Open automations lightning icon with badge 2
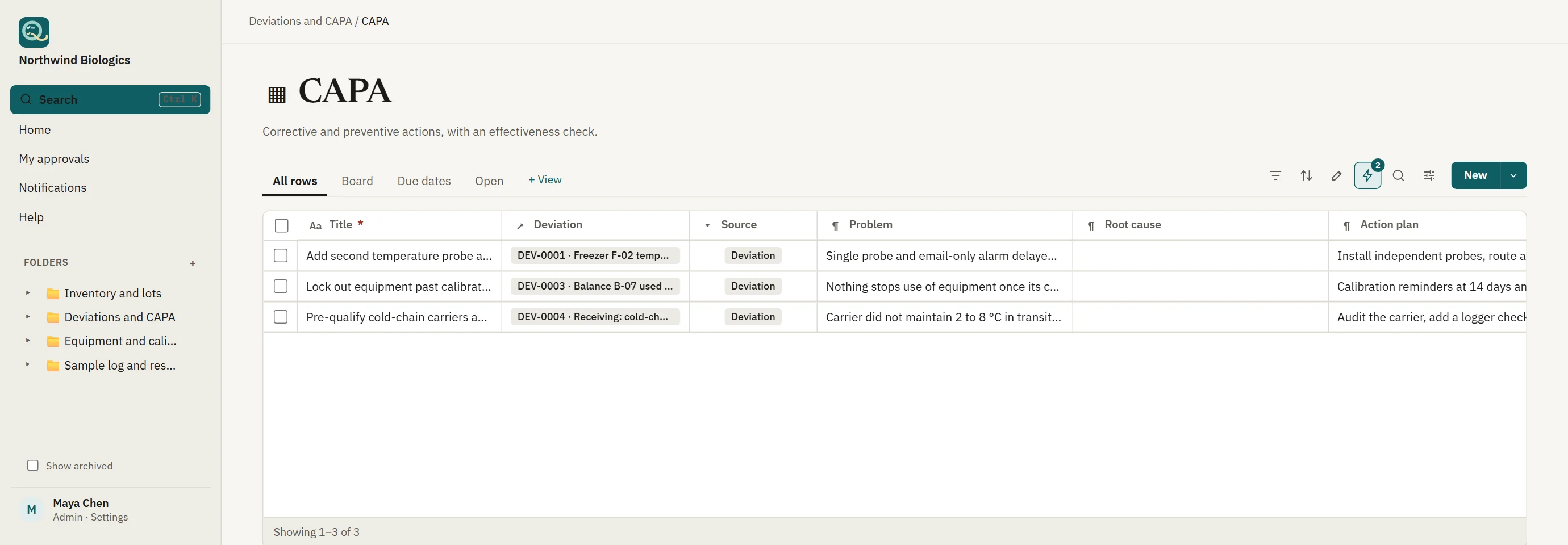This screenshot has height=545, width=1568. [1368, 176]
